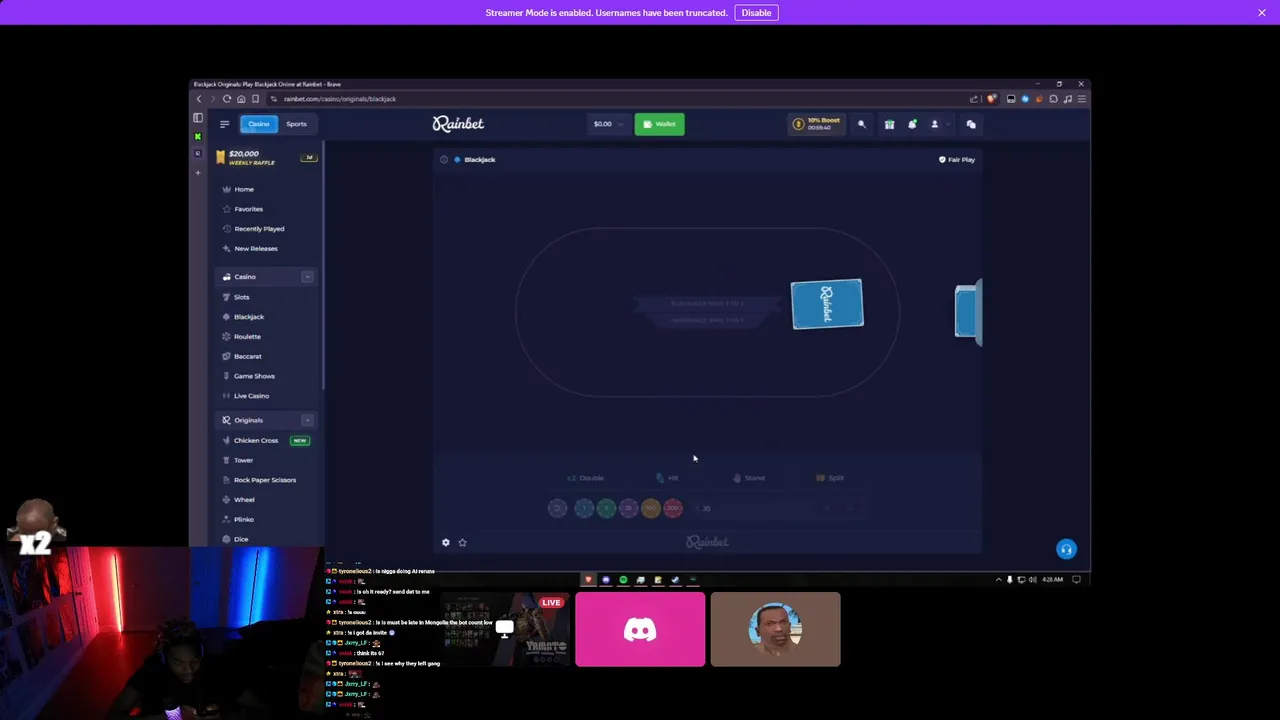
Task: Open the $20,000 Weekly Raffle banner
Action: click(265, 158)
